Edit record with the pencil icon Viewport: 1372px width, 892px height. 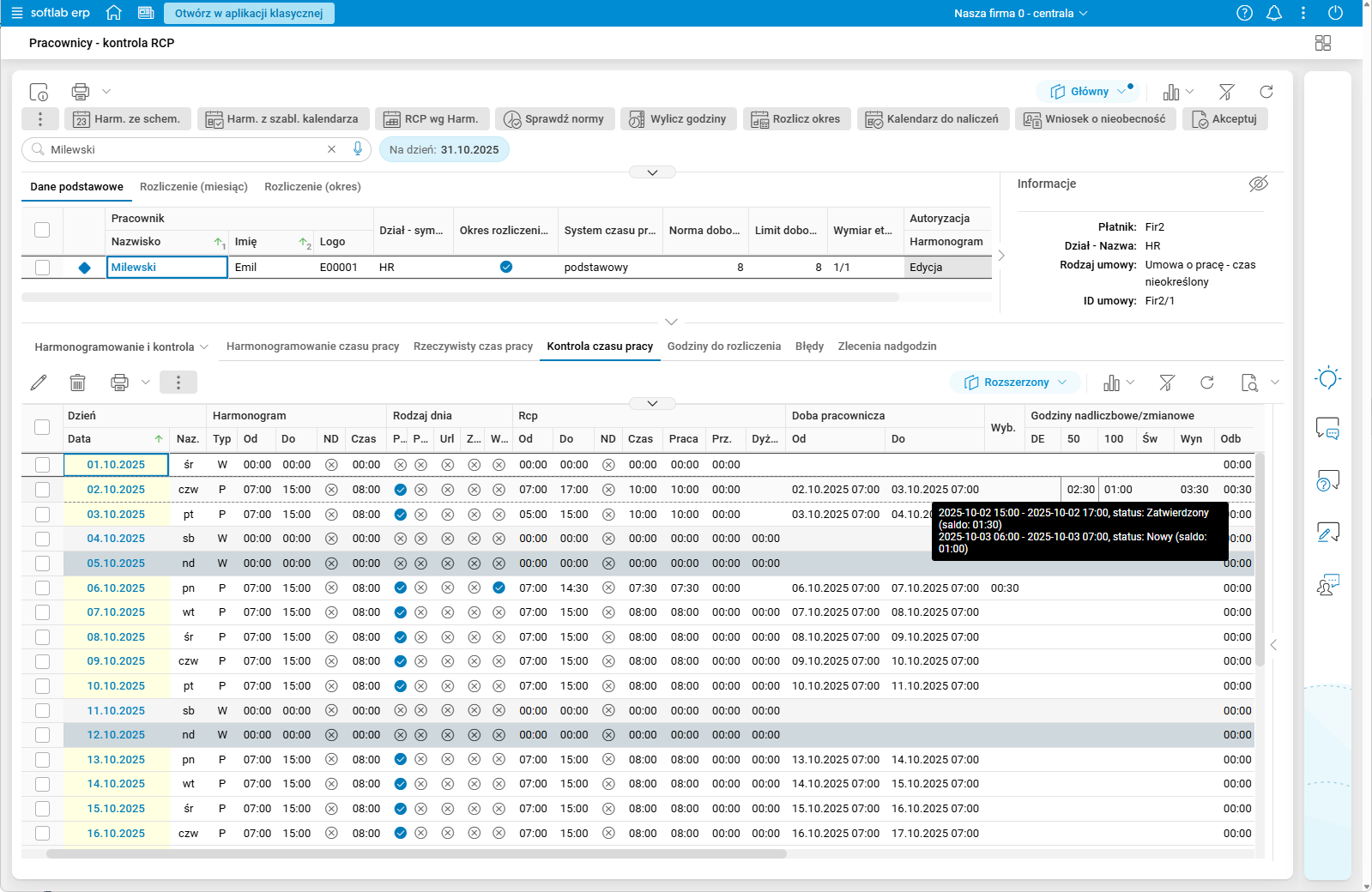39,383
